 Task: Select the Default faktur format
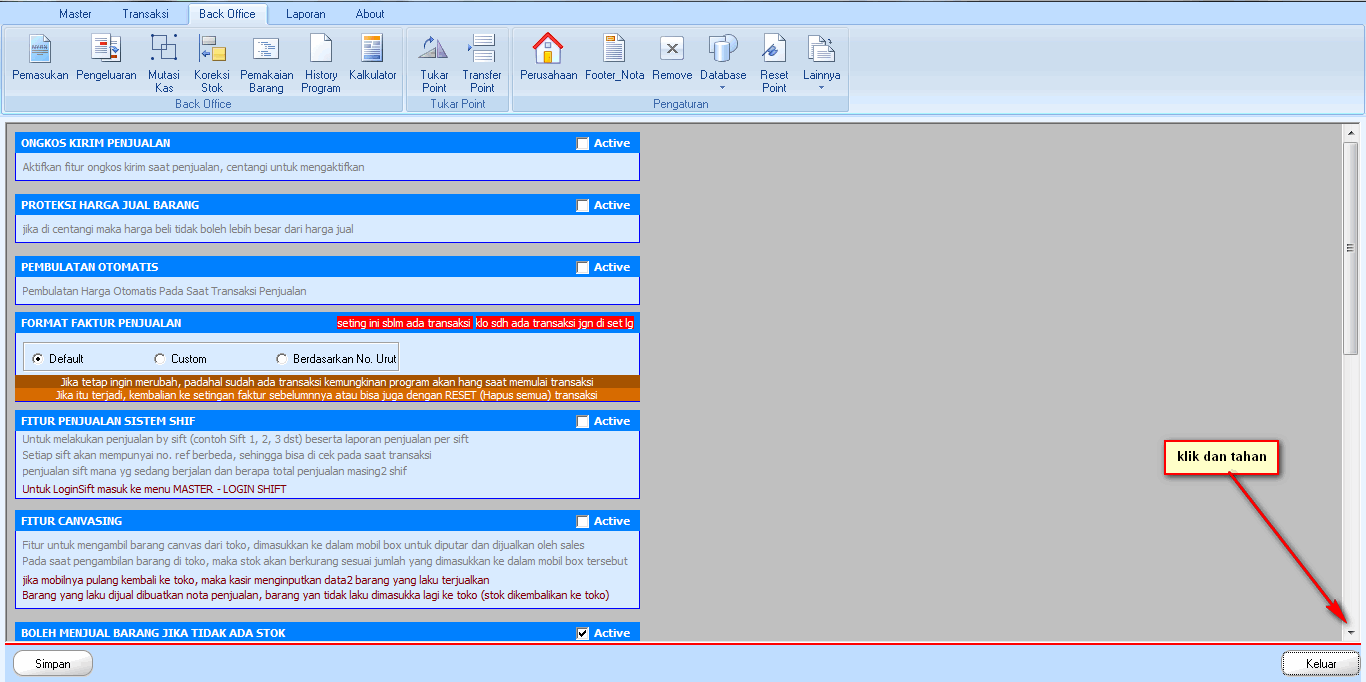click(58, 359)
